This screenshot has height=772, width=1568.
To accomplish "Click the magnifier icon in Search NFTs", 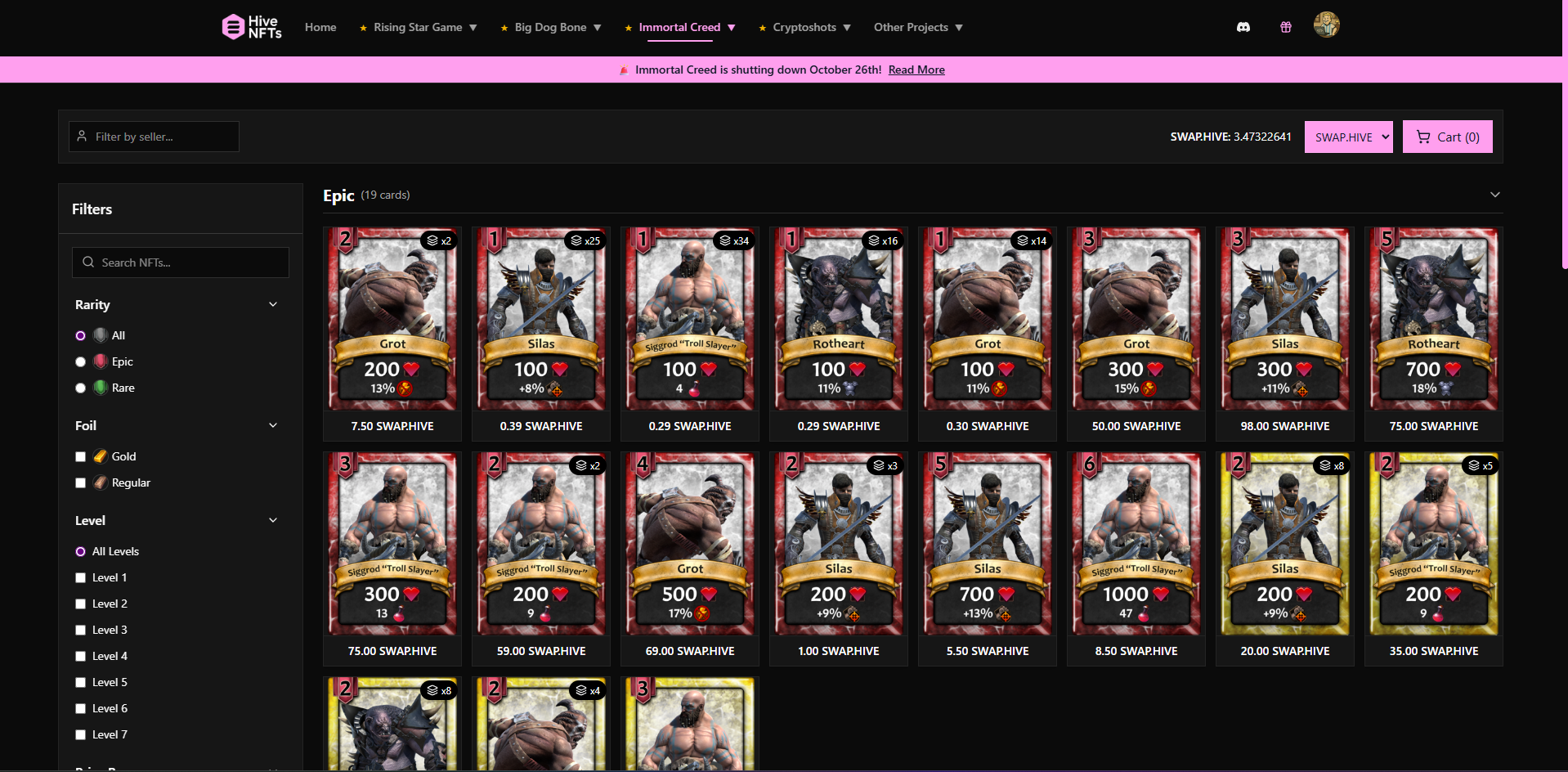I will point(88,263).
